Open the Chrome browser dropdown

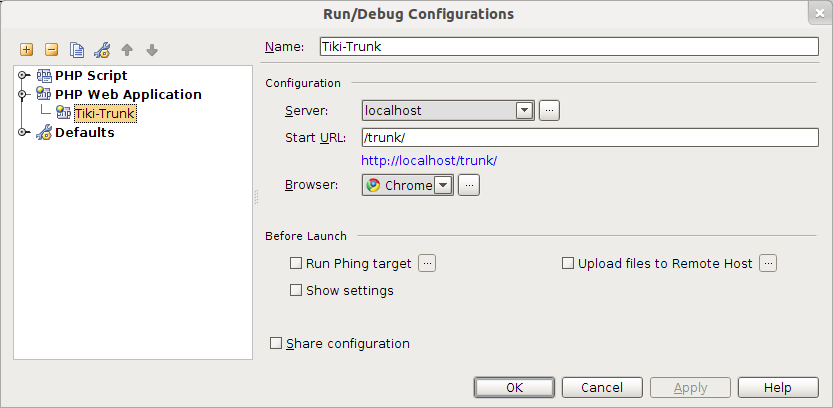tap(407, 185)
